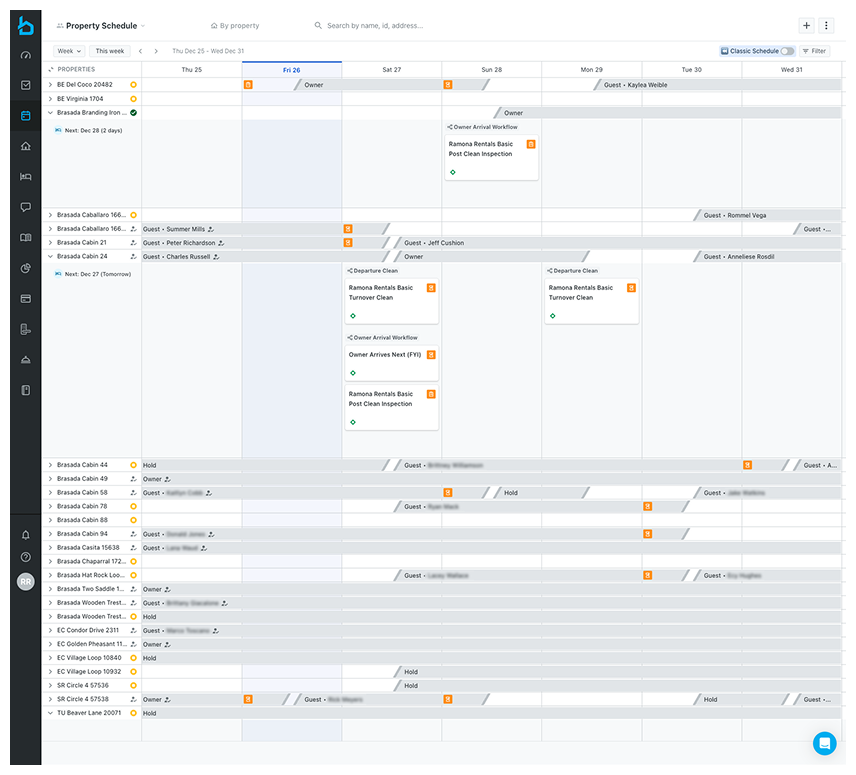Click the This week button
Viewport: 856px width, 775px height.
[x=109, y=51]
